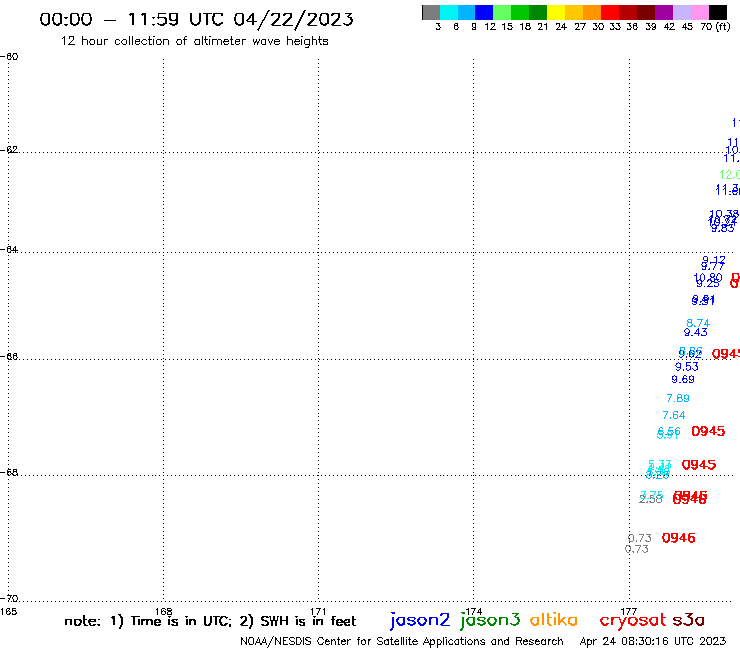
Task: Click the cyan 6 ft legend swatch
Action: (x=449, y=12)
